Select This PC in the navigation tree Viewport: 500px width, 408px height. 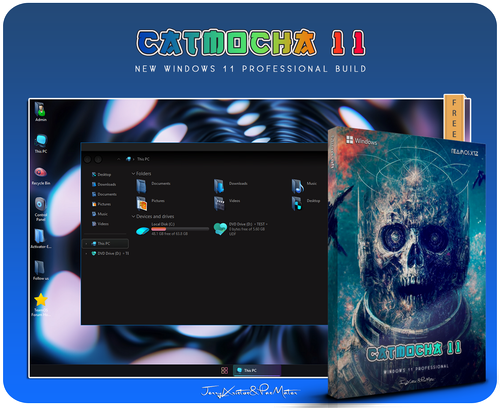pos(105,244)
